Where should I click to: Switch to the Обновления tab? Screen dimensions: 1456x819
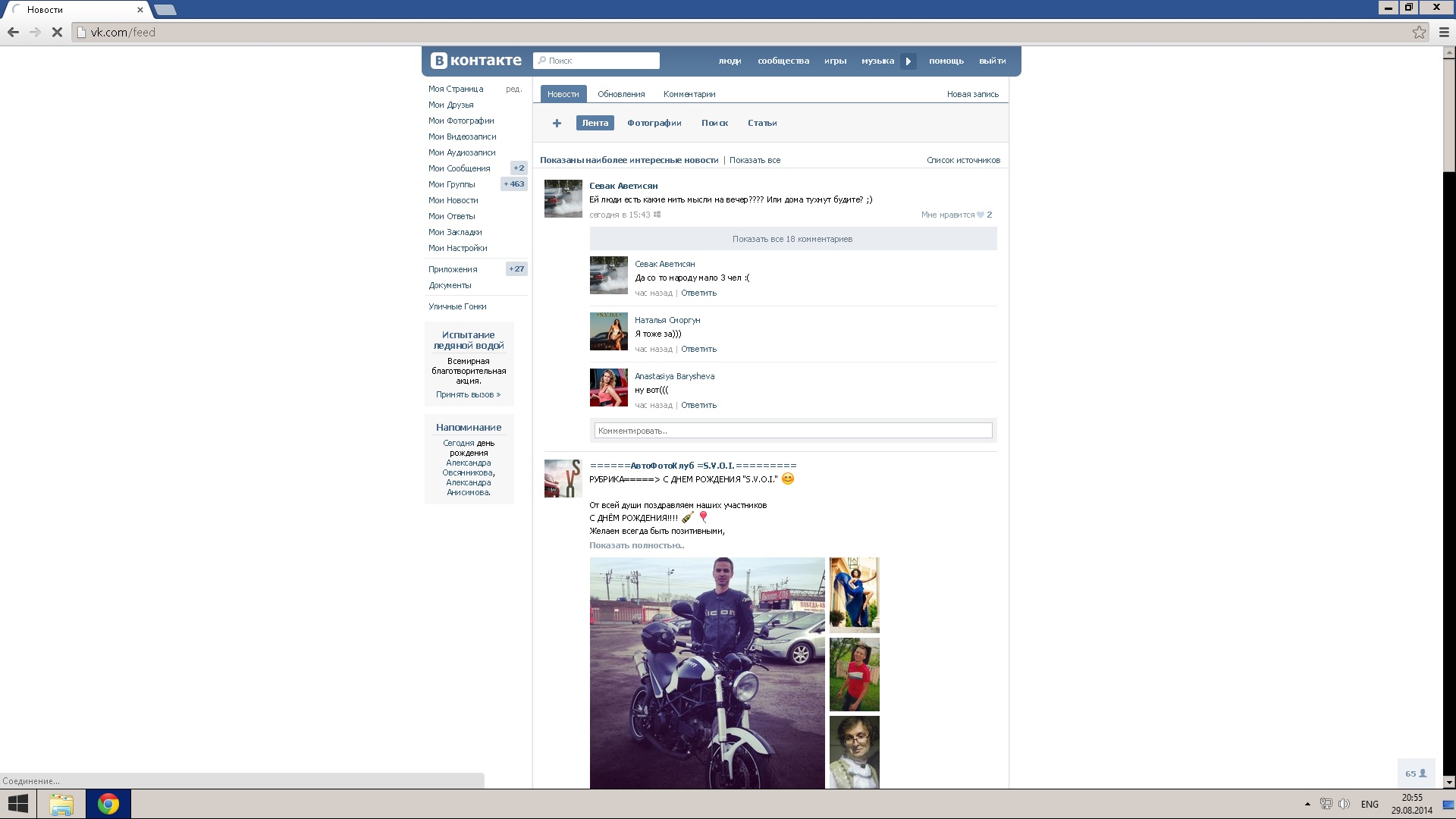pos(620,94)
